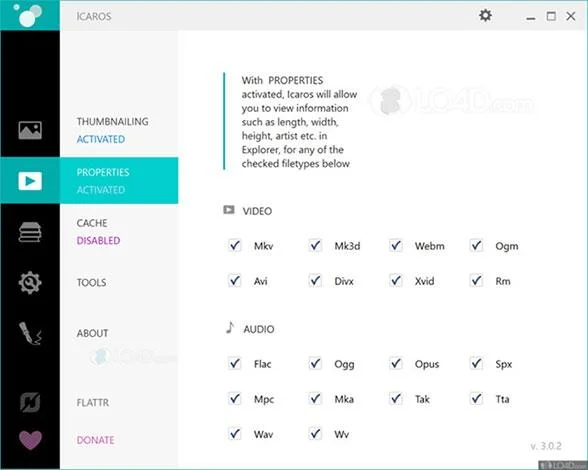Viewport: 588px width, 470px height.
Task: Click the Flattr icon in the sidebar
Action: [x=30, y=402]
